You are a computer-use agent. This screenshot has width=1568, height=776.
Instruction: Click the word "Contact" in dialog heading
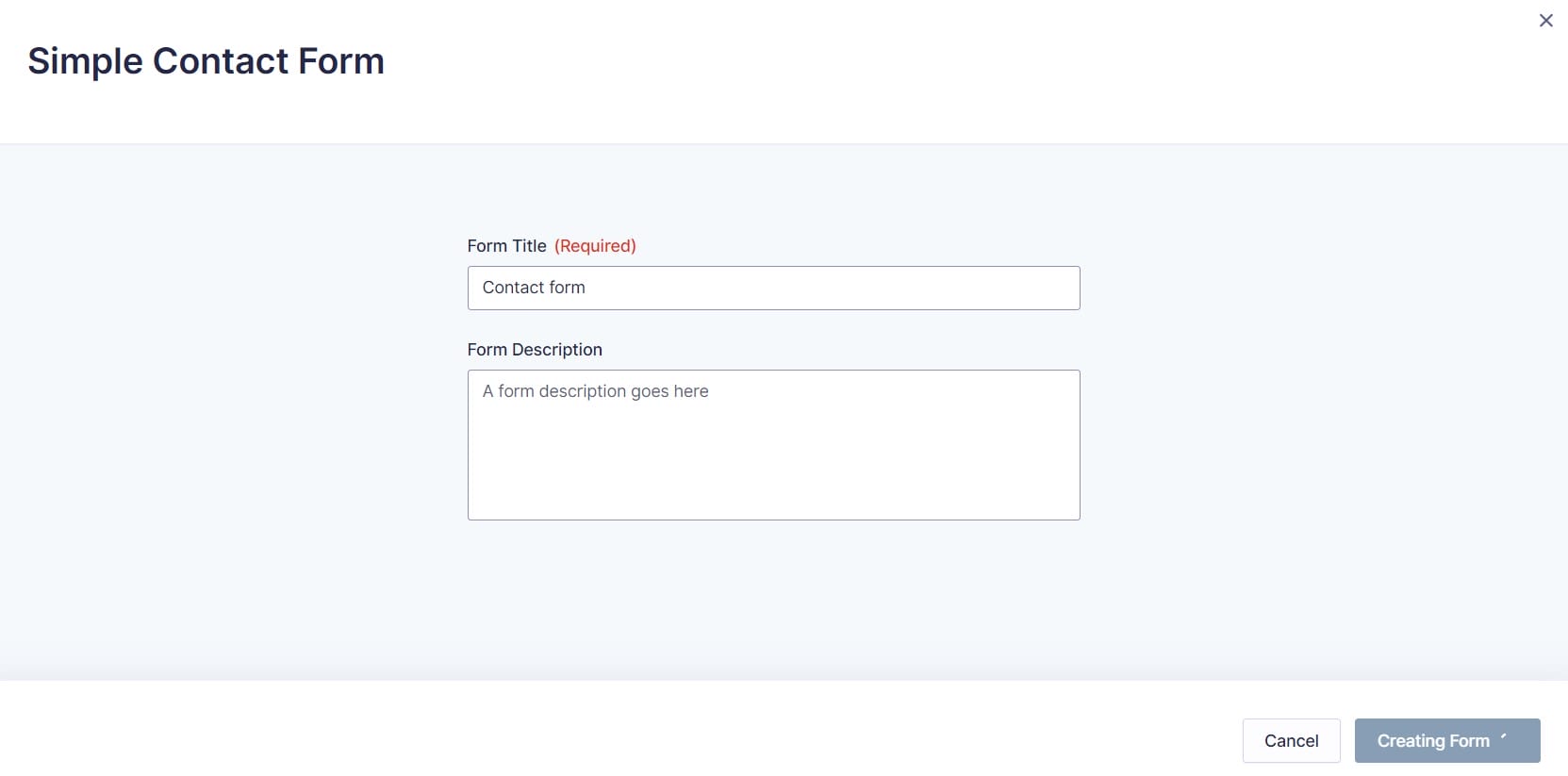point(221,61)
